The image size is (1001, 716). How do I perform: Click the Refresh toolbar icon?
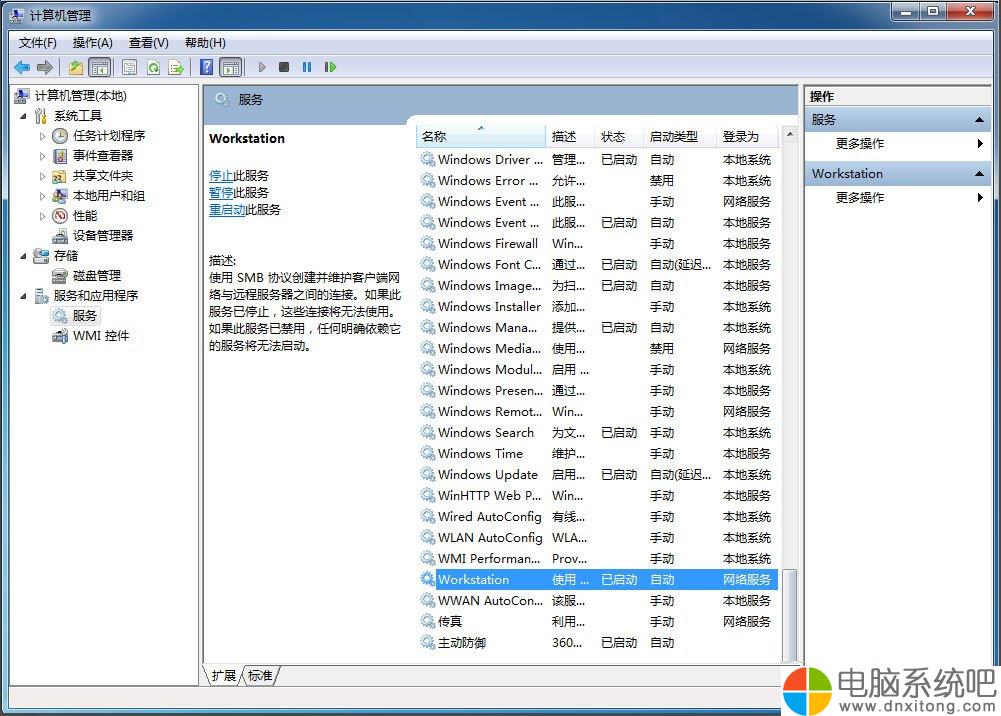tap(153, 67)
